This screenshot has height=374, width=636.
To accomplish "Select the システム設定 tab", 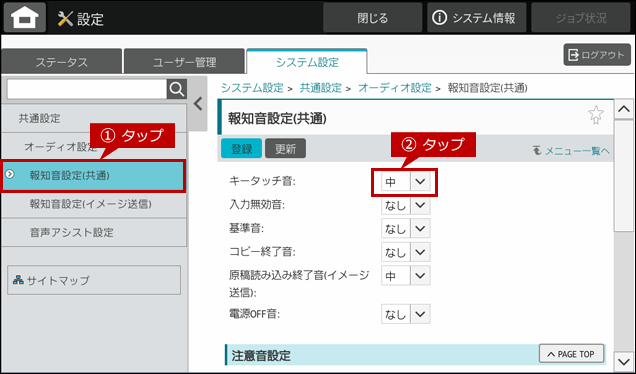I will (307, 62).
